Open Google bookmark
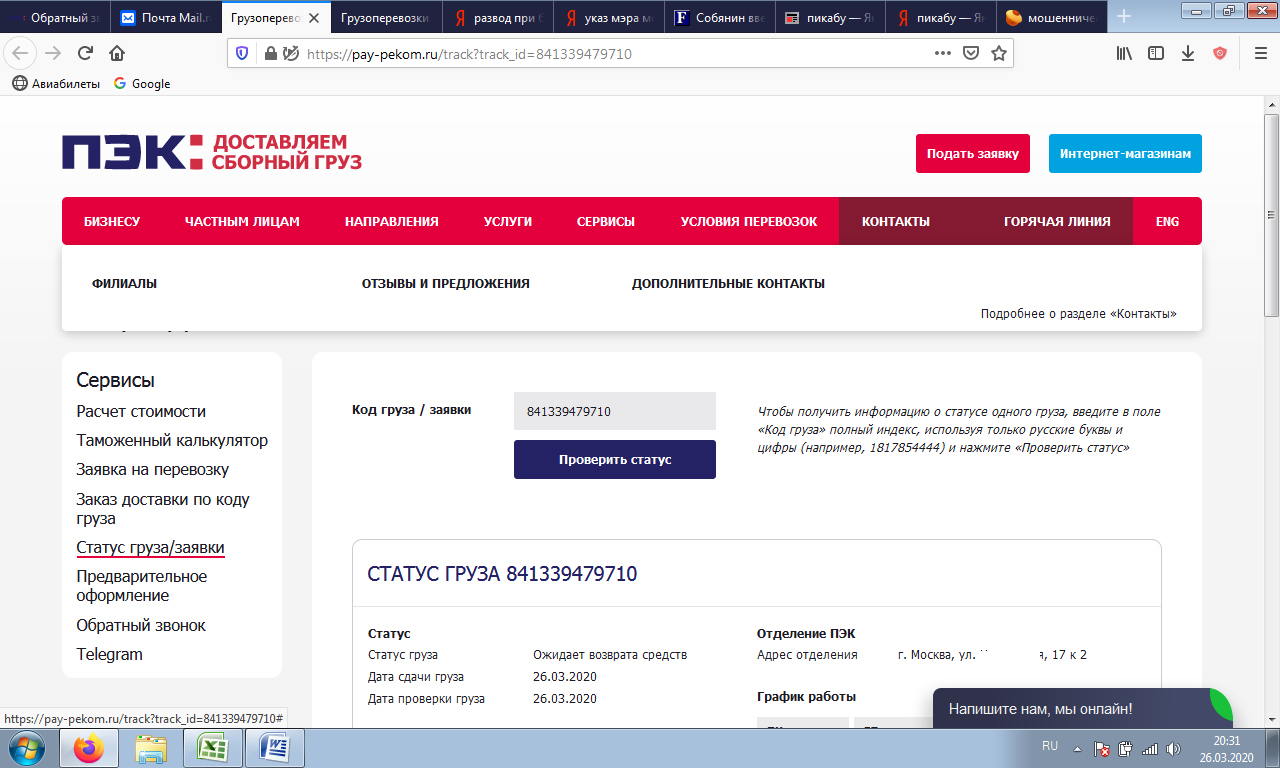1280x768 pixels. click(x=142, y=84)
